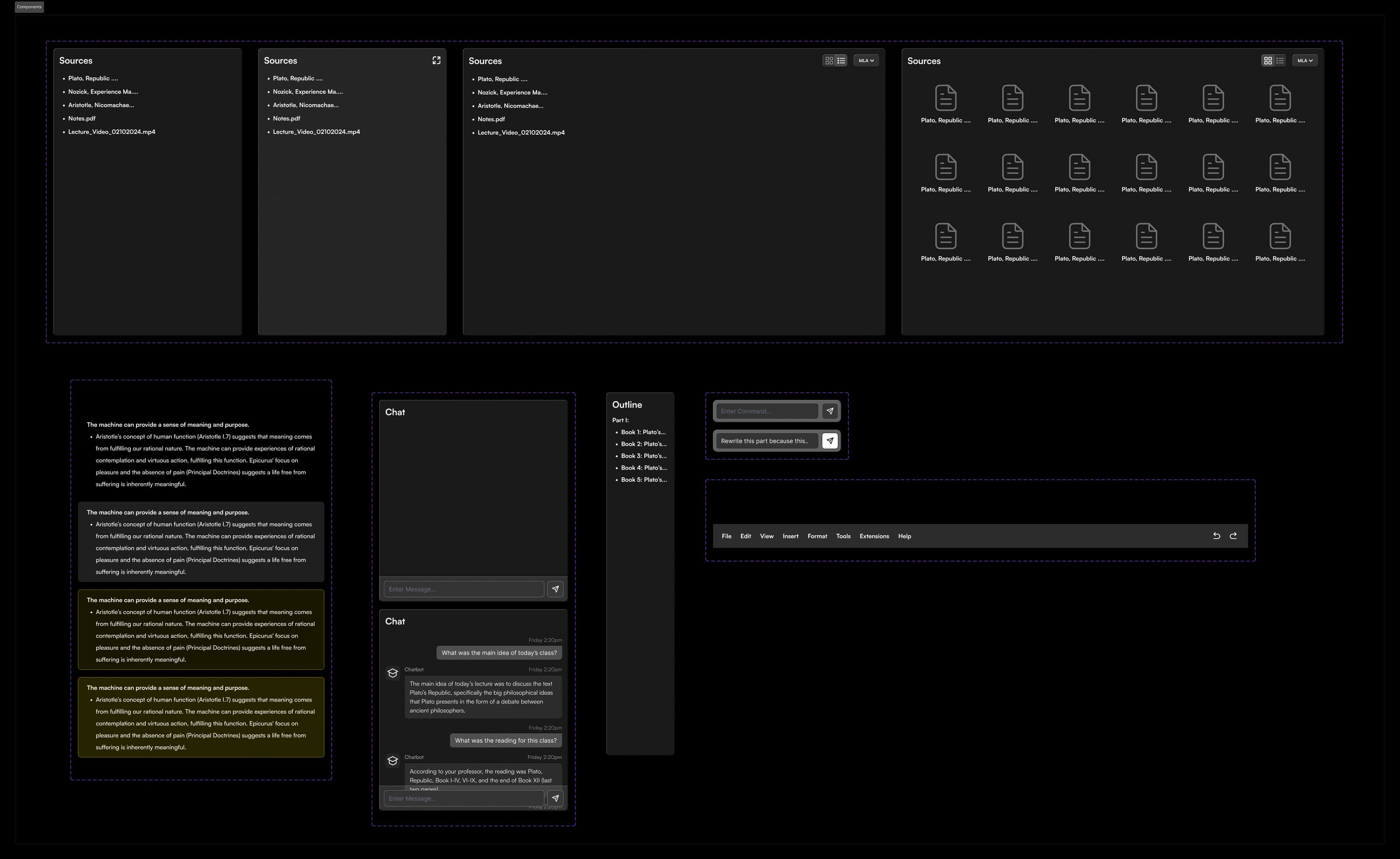This screenshot has width=1400, height=859.
Task: Click Notes.pdf in Sources list panel with MLA dropdown
Action: coord(491,119)
